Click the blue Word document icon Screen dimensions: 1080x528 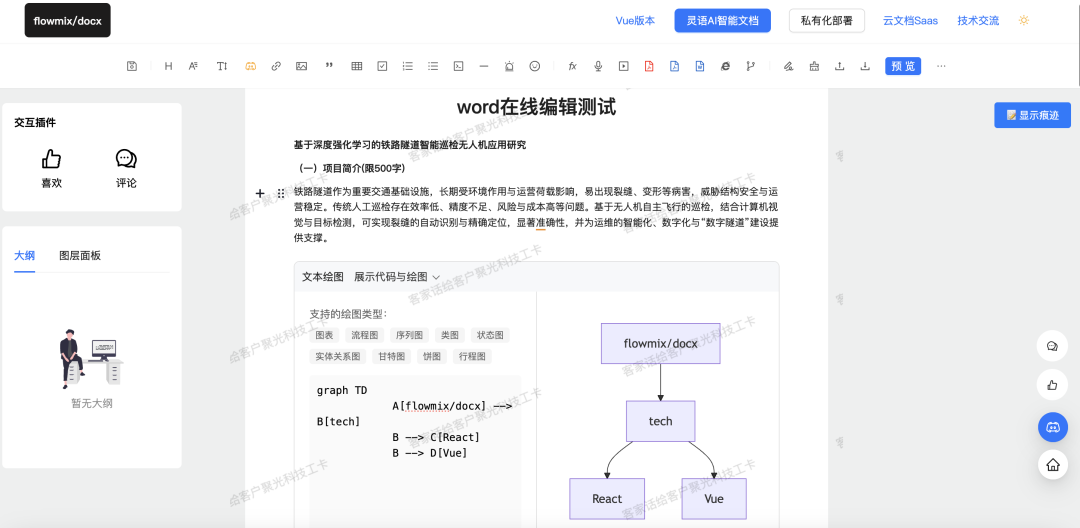coord(700,66)
